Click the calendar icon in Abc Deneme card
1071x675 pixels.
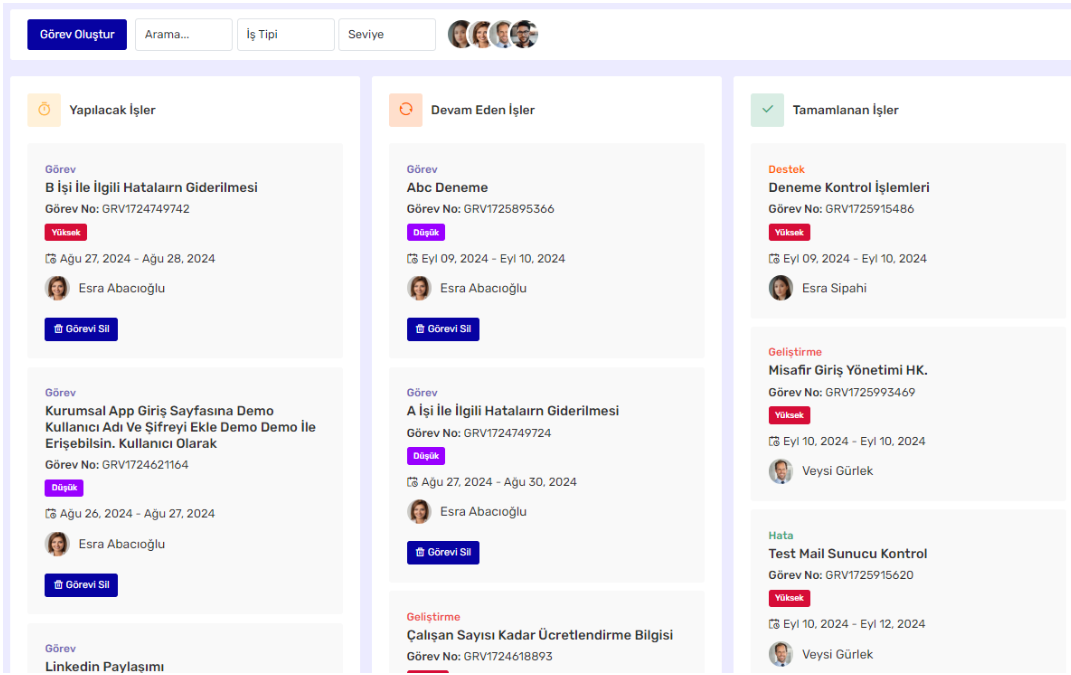(x=412, y=259)
